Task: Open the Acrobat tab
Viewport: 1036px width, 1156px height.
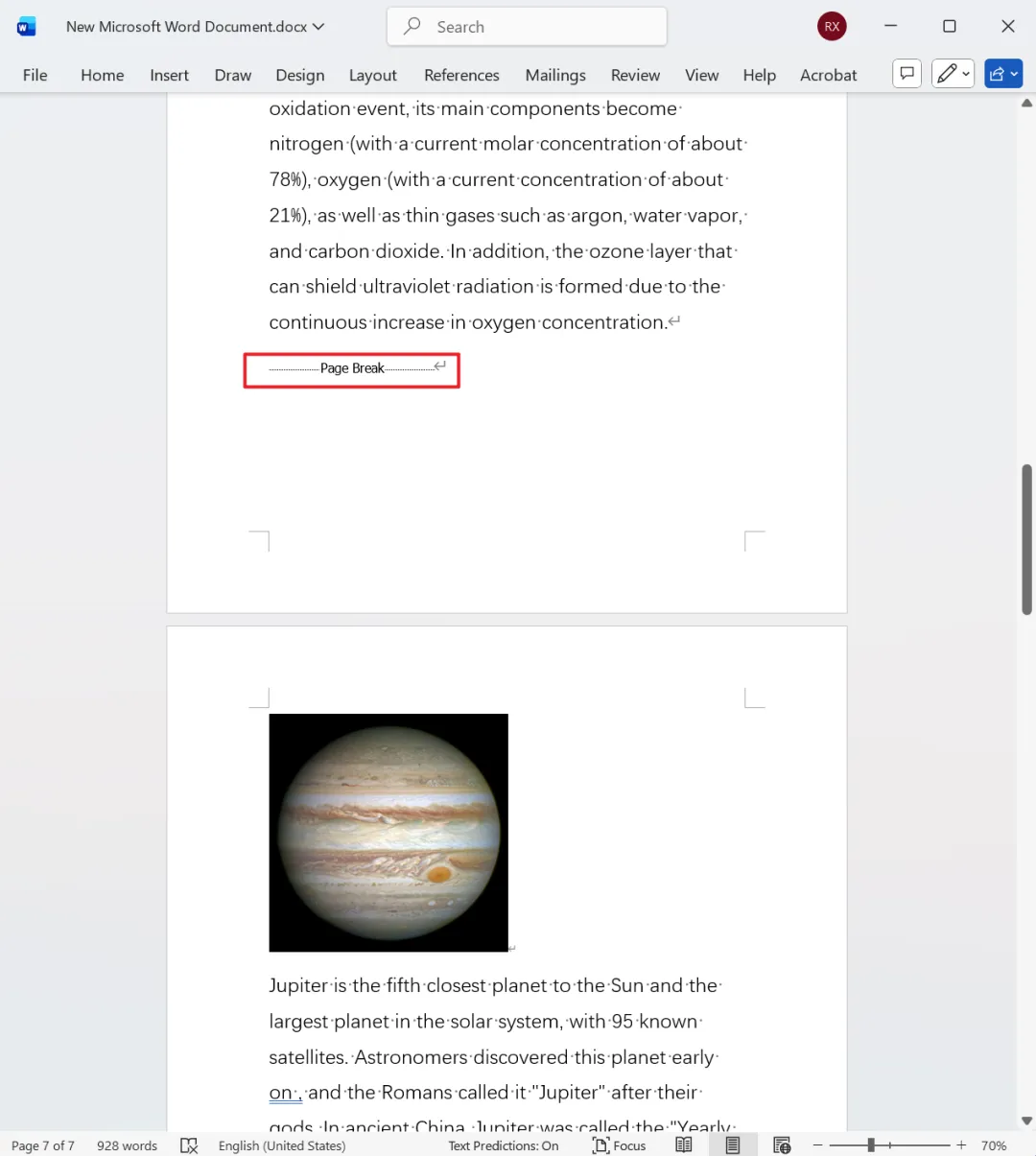Action: tap(829, 75)
